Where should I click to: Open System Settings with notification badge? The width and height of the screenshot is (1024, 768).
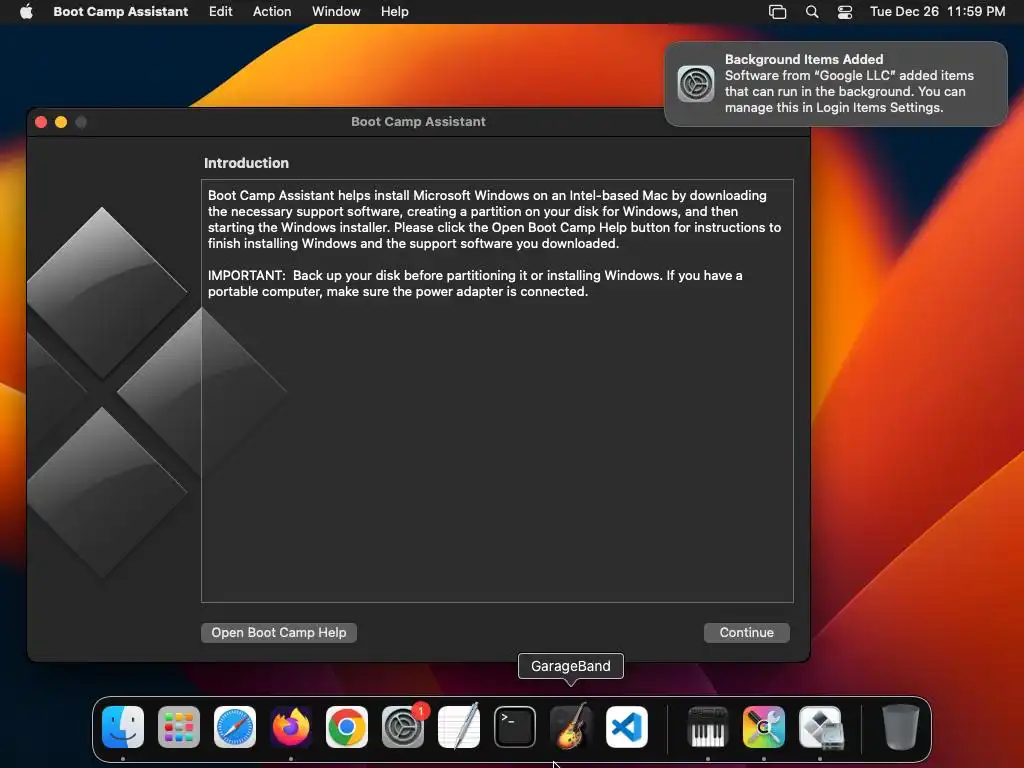[403, 727]
